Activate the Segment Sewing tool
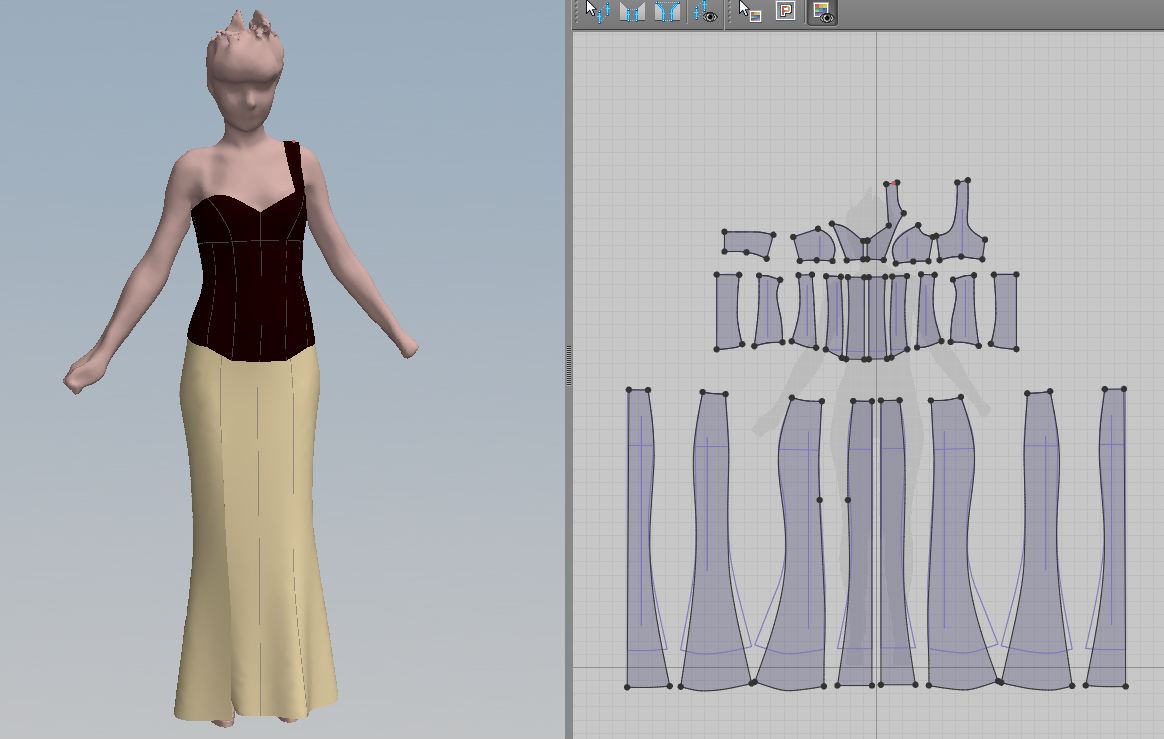Viewport: 1164px width, 739px height. (x=632, y=12)
